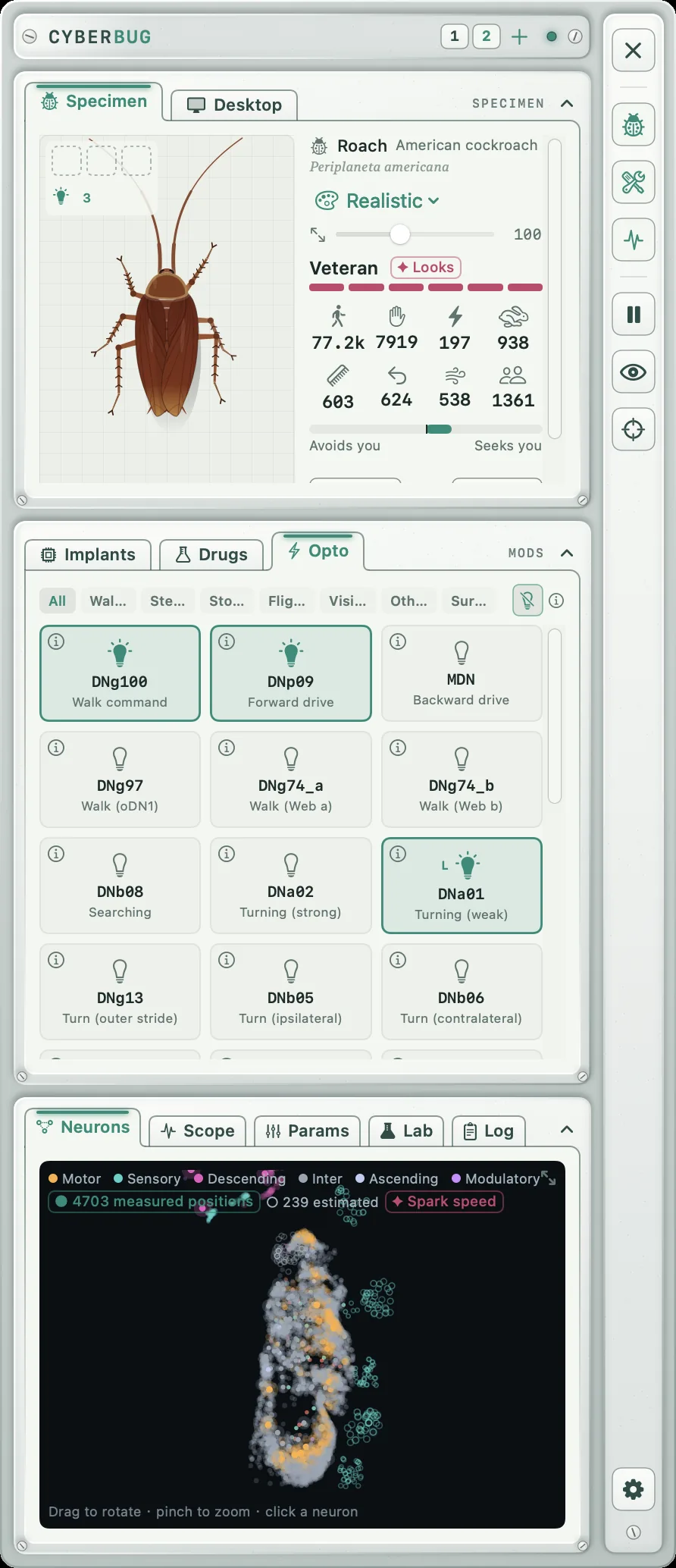Click the Opto list vertical scrollbar
This screenshot has width=676, height=1568.
coord(555,715)
